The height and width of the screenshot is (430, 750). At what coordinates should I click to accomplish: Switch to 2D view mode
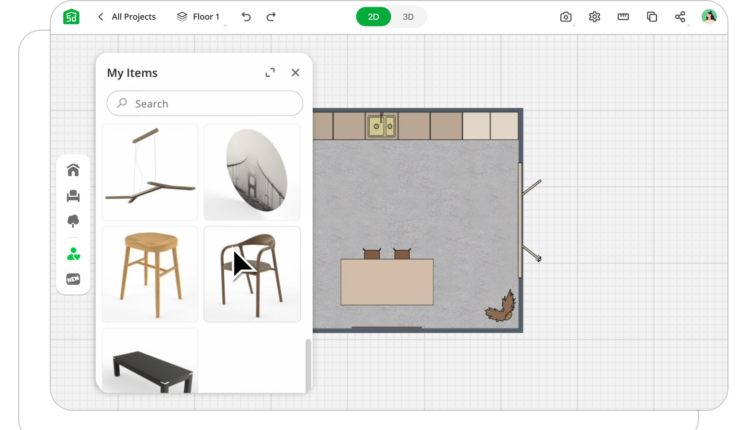[x=373, y=17]
